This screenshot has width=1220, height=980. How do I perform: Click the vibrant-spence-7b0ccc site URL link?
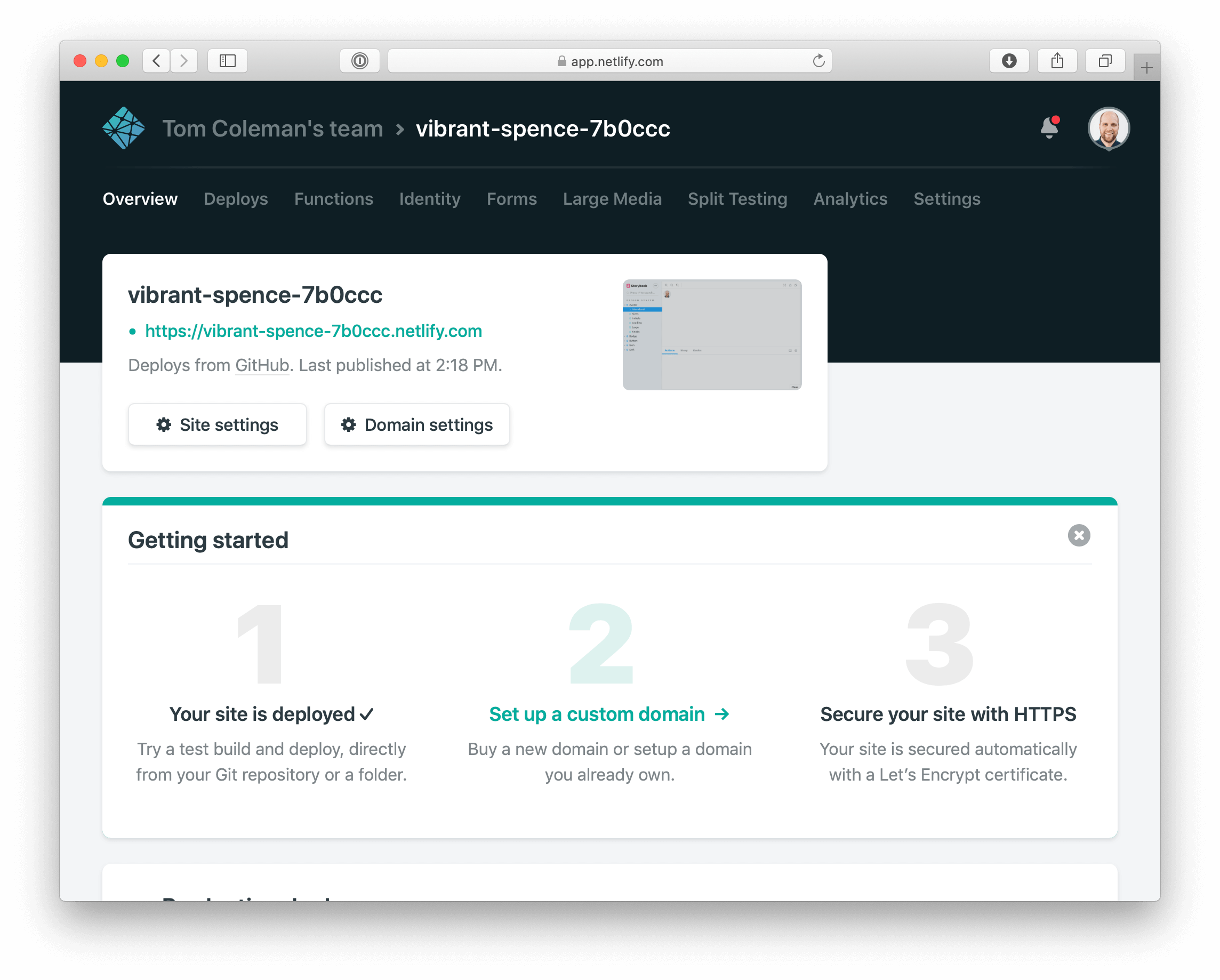313,330
